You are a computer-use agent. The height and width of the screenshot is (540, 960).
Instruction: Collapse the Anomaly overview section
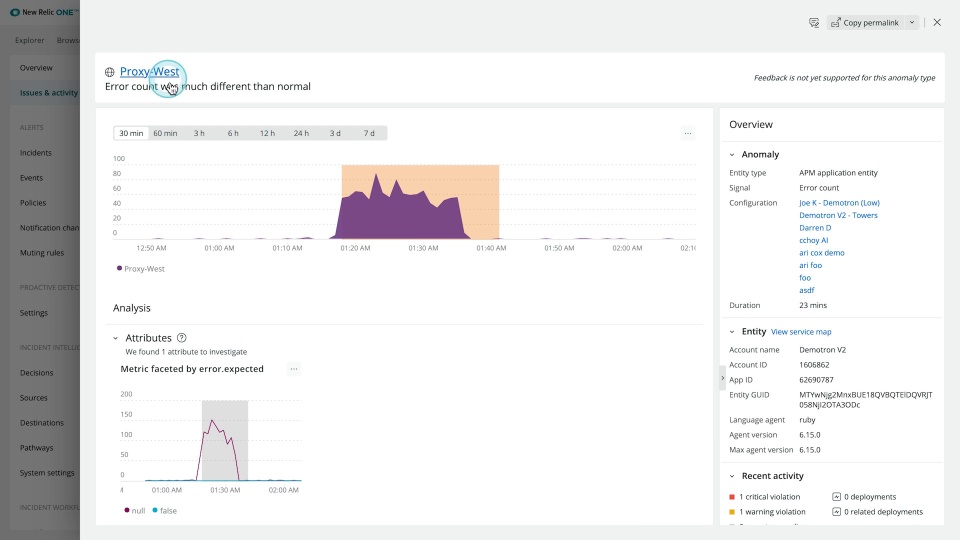pyautogui.click(x=732, y=155)
